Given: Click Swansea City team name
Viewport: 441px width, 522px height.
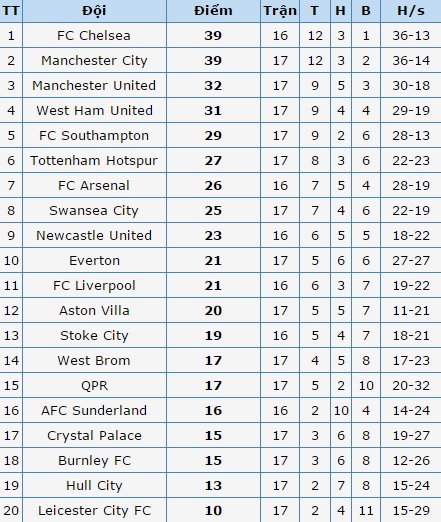Looking at the screenshot, I should point(94,211).
